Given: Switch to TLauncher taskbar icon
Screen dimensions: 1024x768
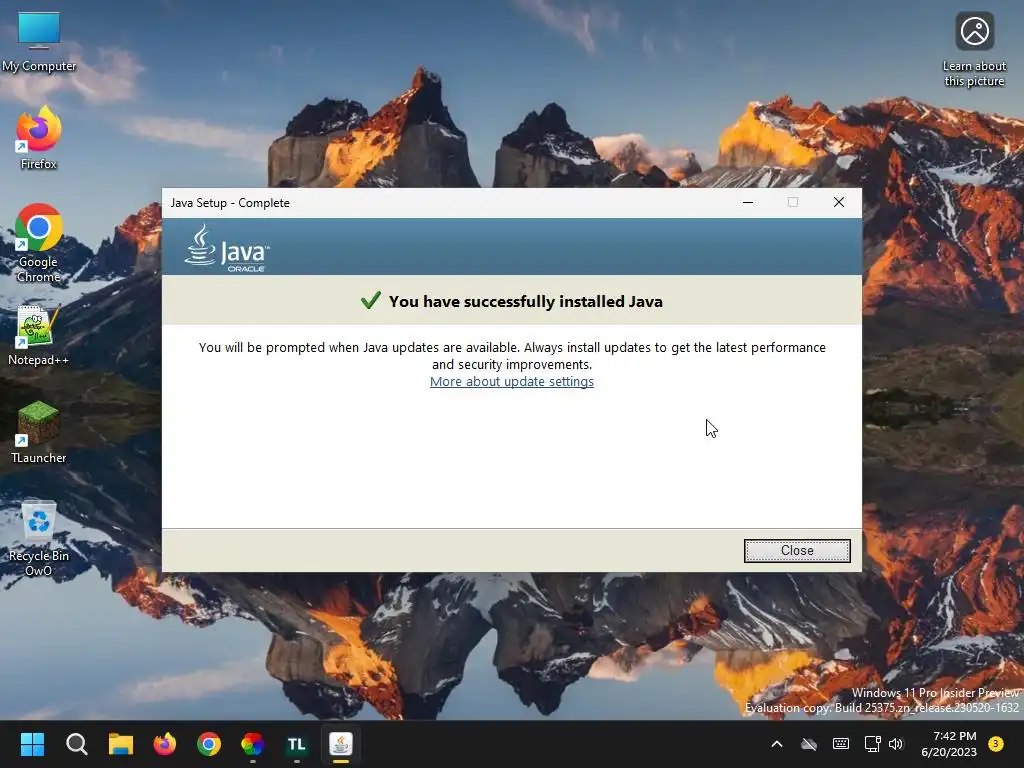Looking at the screenshot, I should 296,744.
